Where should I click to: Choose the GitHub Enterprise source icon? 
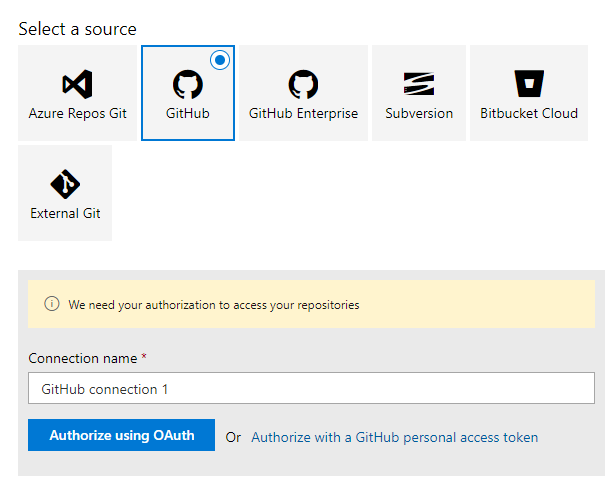pos(303,84)
